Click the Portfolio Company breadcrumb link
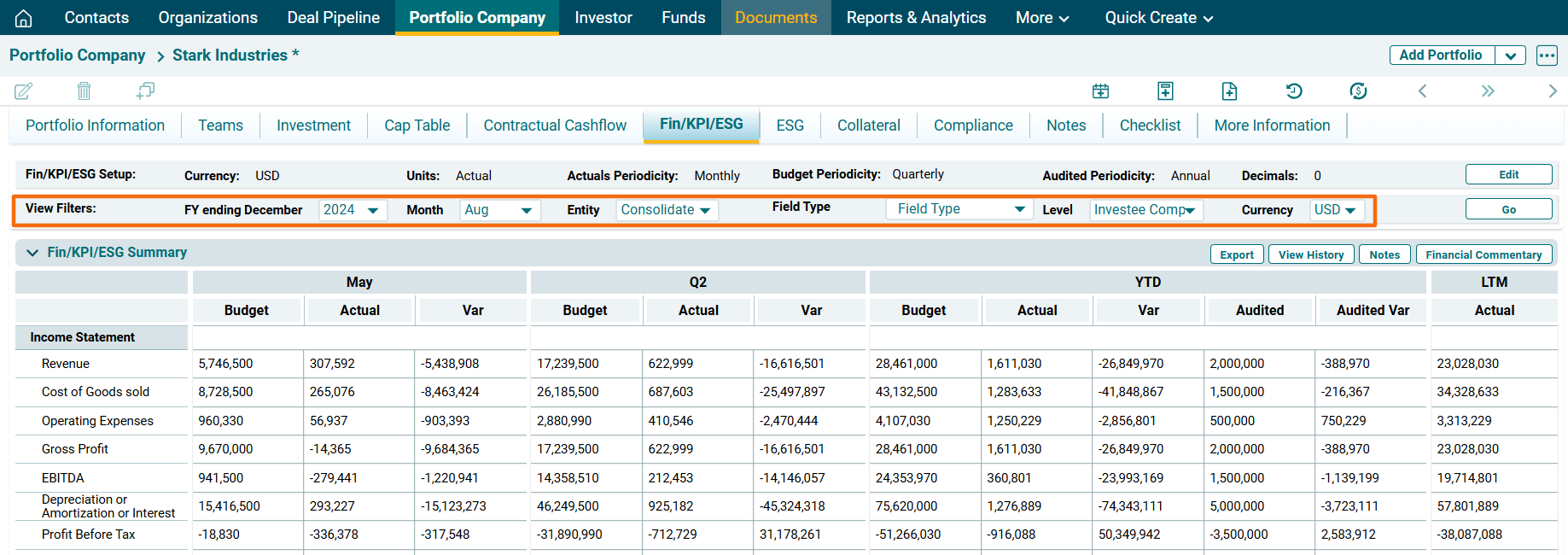Image resolution: width=1568 pixels, height=555 pixels. [78, 55]
